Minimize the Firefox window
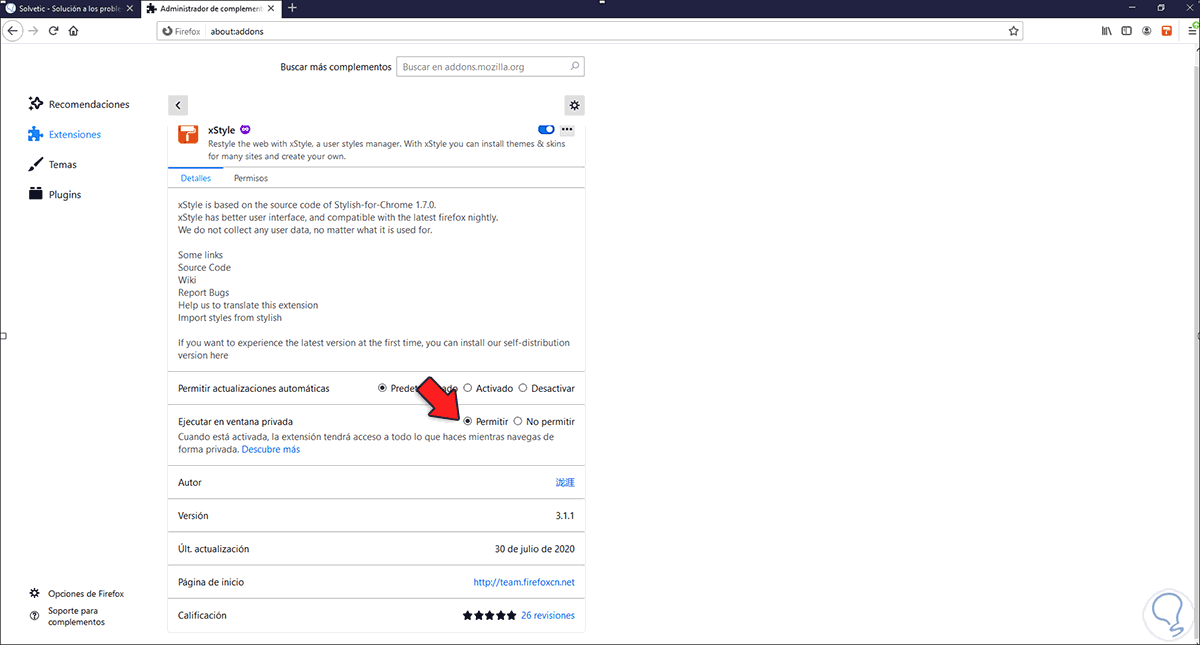The width and height of the screenshot is (1200, 645). click(1133, 8)
